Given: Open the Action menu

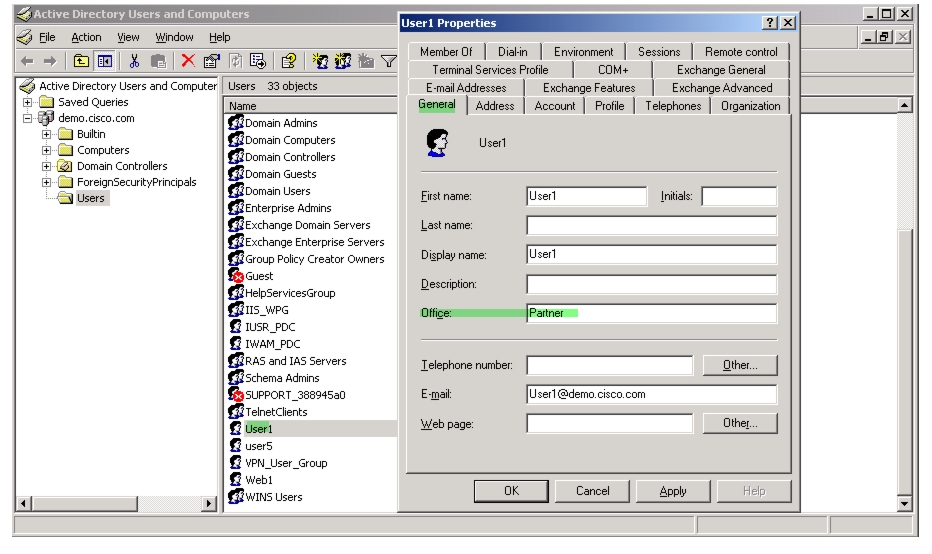Looking at the screenshot, I should pyautogui.click(x=86, y=37).
